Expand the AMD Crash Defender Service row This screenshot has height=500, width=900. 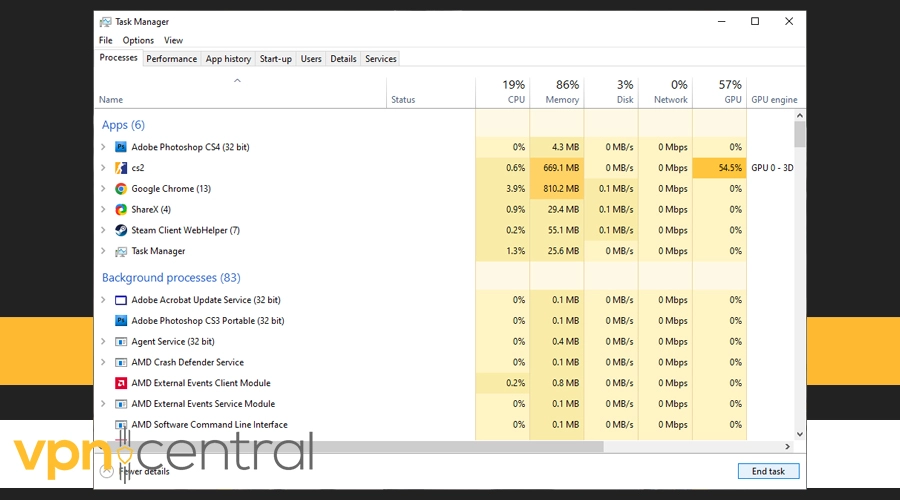[103, 362]
